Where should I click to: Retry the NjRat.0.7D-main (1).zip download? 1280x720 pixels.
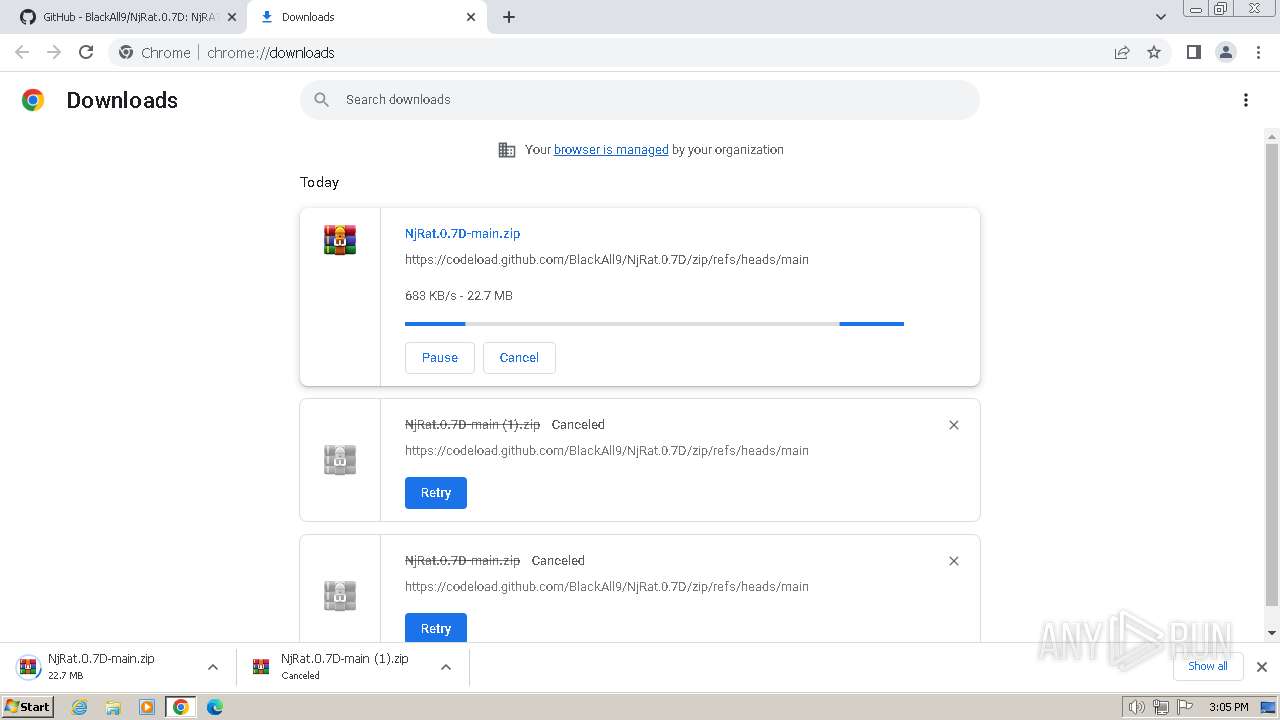(435, 493)
